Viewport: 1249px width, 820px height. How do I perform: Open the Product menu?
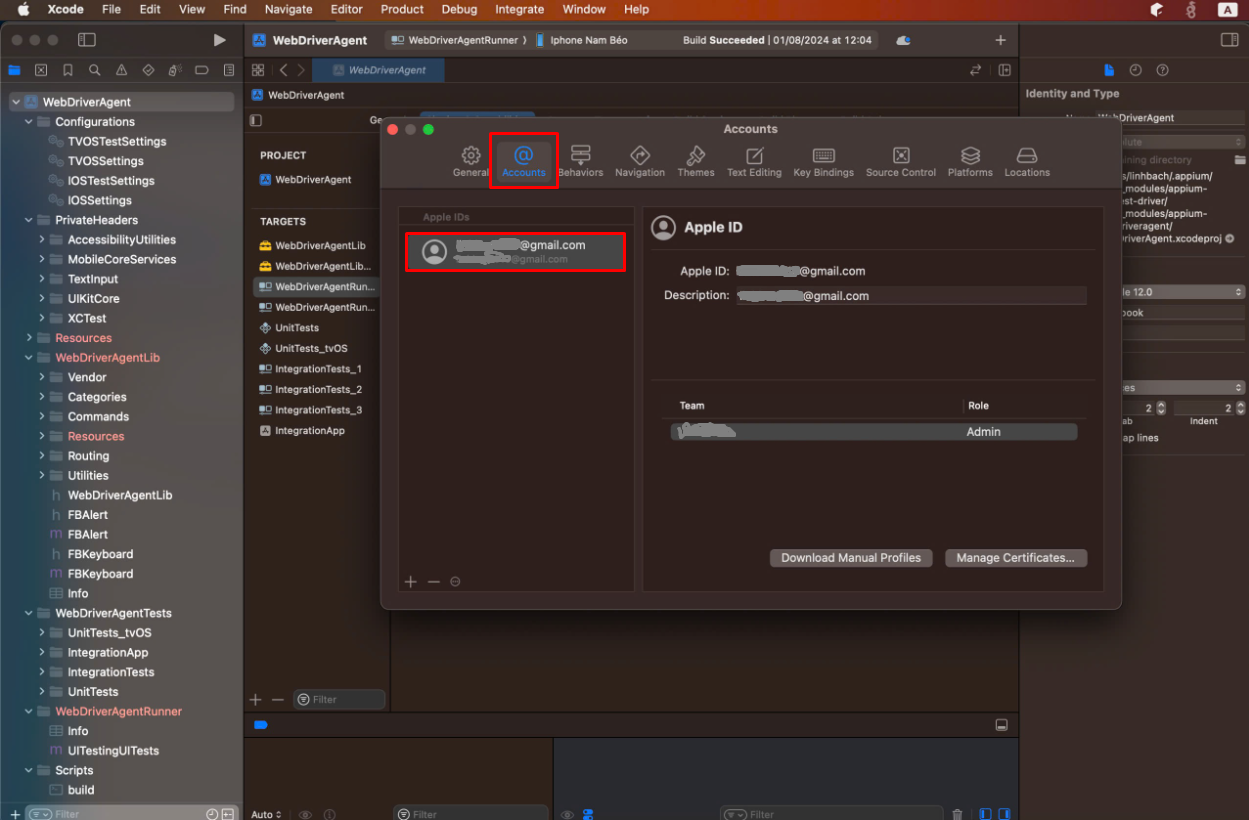pyautogui.click(x=402, y=9)
